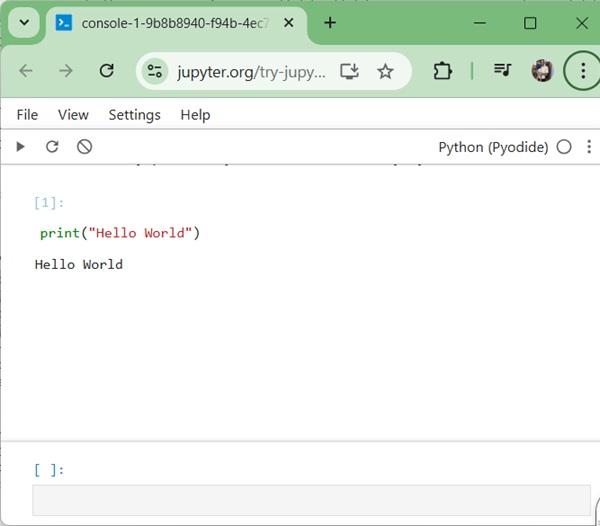Maximize the browser window
Screen dimensions: 600x526
pos(530,23)
